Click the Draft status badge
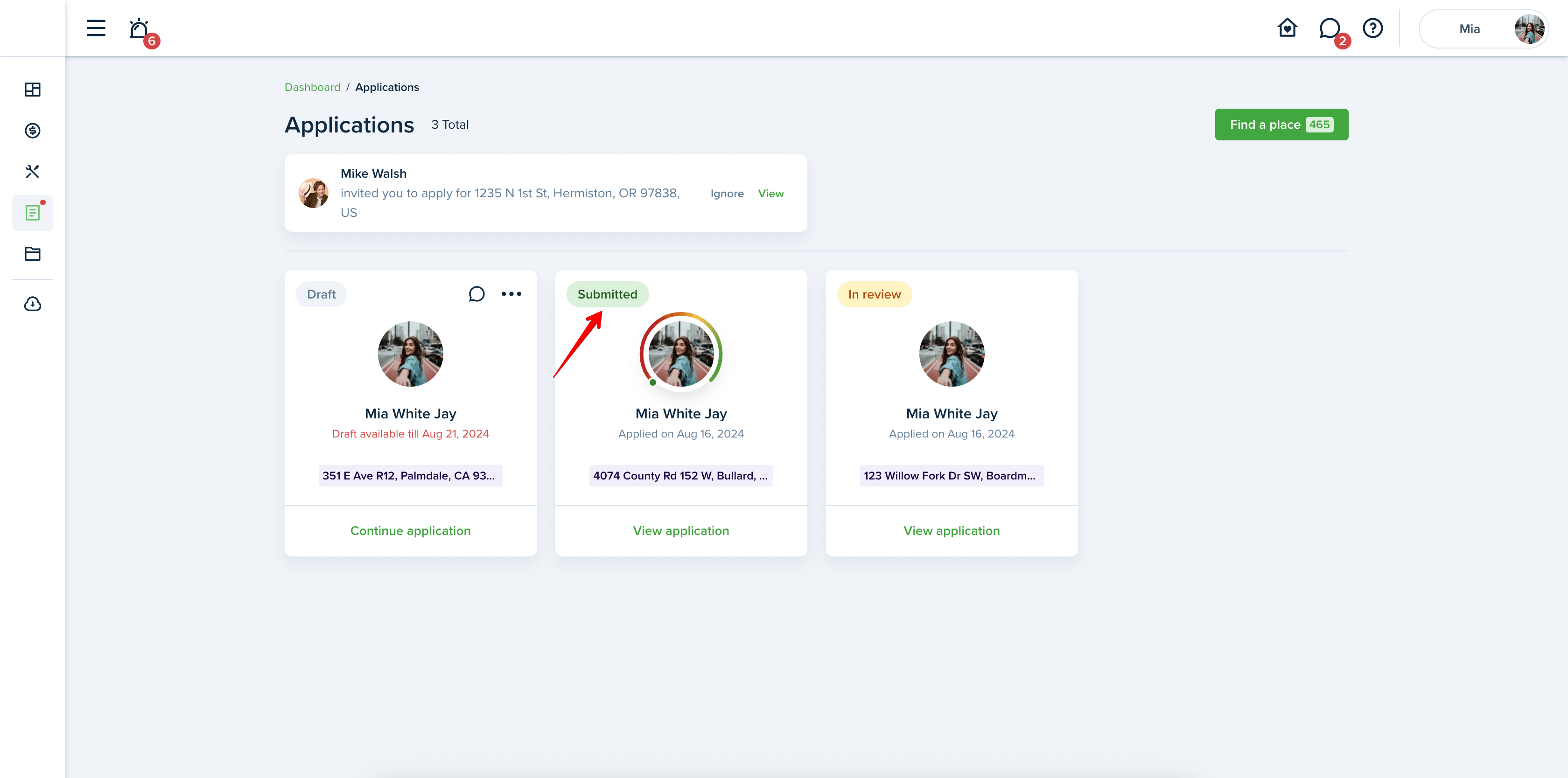Image resolution: width=1568 pixels, height=778 pixels. (x=322, y=294)
